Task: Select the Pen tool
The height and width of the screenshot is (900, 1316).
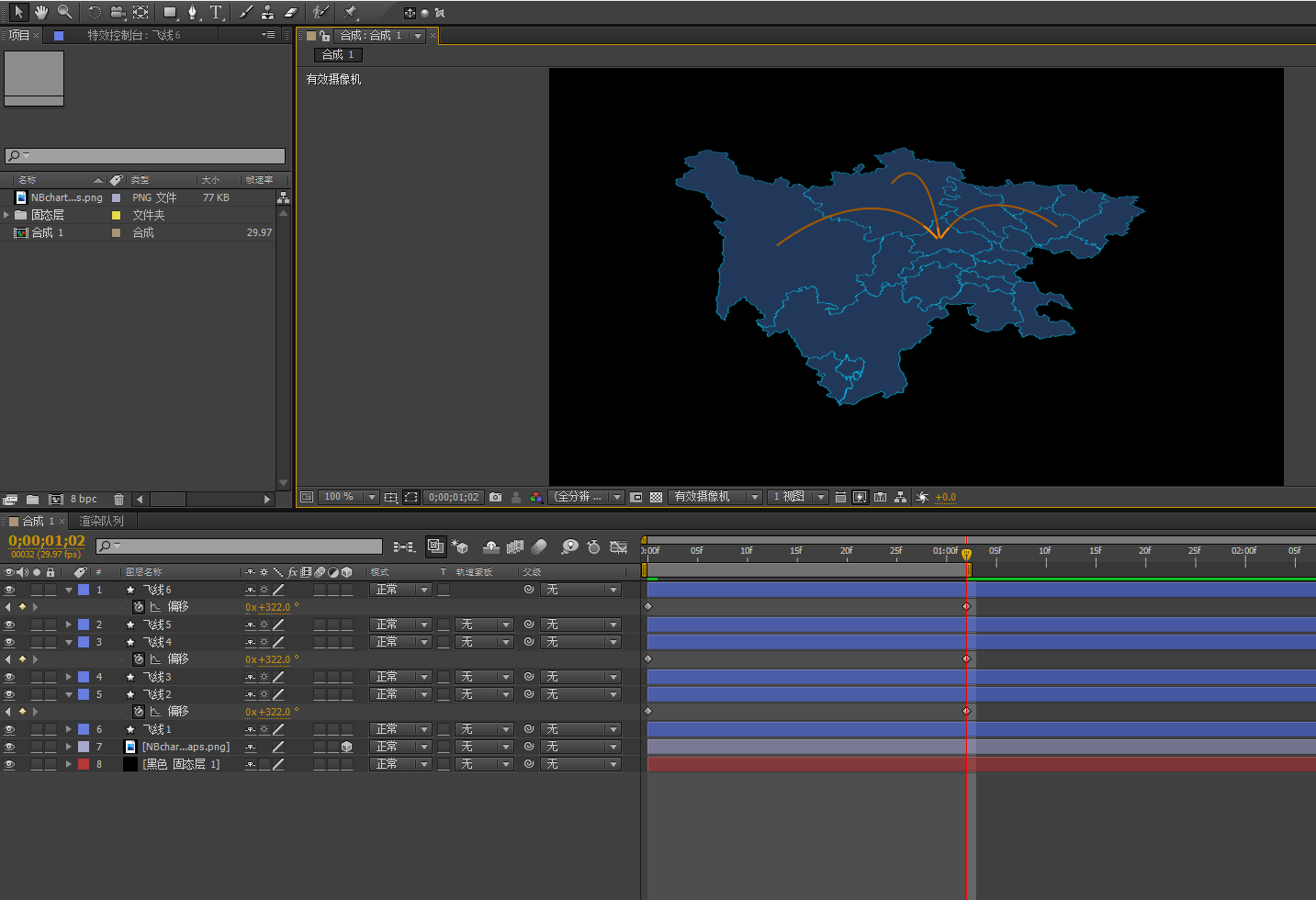Action: [192, 12]
